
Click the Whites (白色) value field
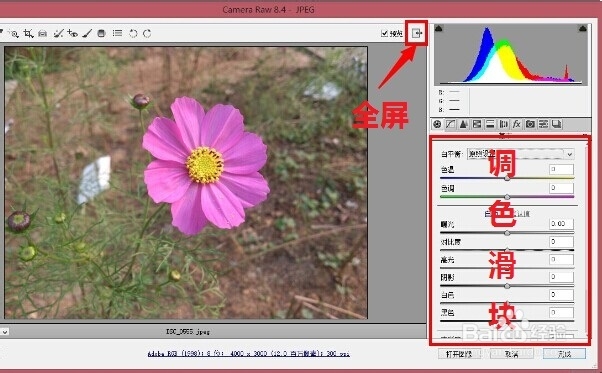(561, 295)
